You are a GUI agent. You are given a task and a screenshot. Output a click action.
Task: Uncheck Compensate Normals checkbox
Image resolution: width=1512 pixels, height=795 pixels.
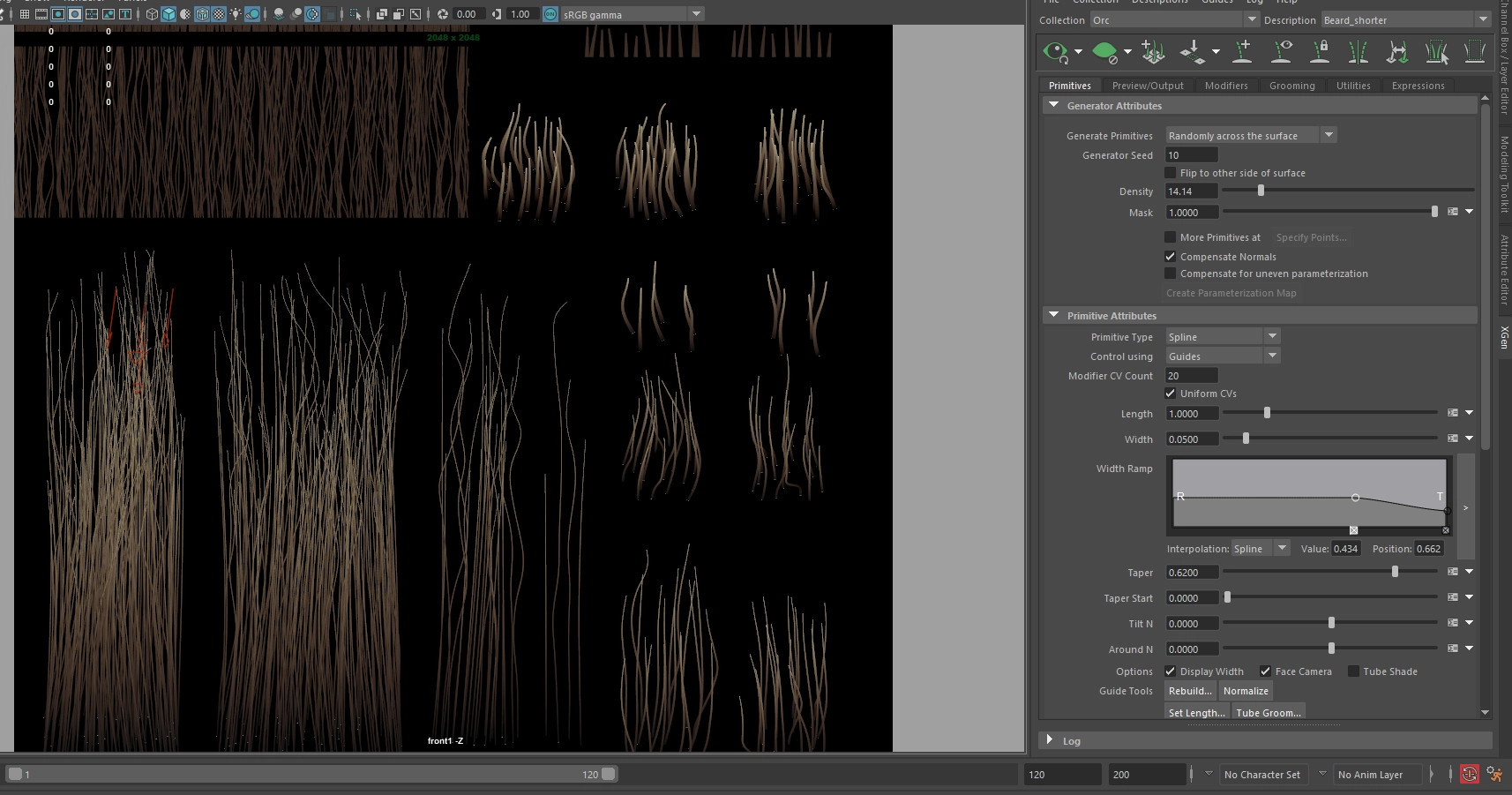click(1171, 257)
